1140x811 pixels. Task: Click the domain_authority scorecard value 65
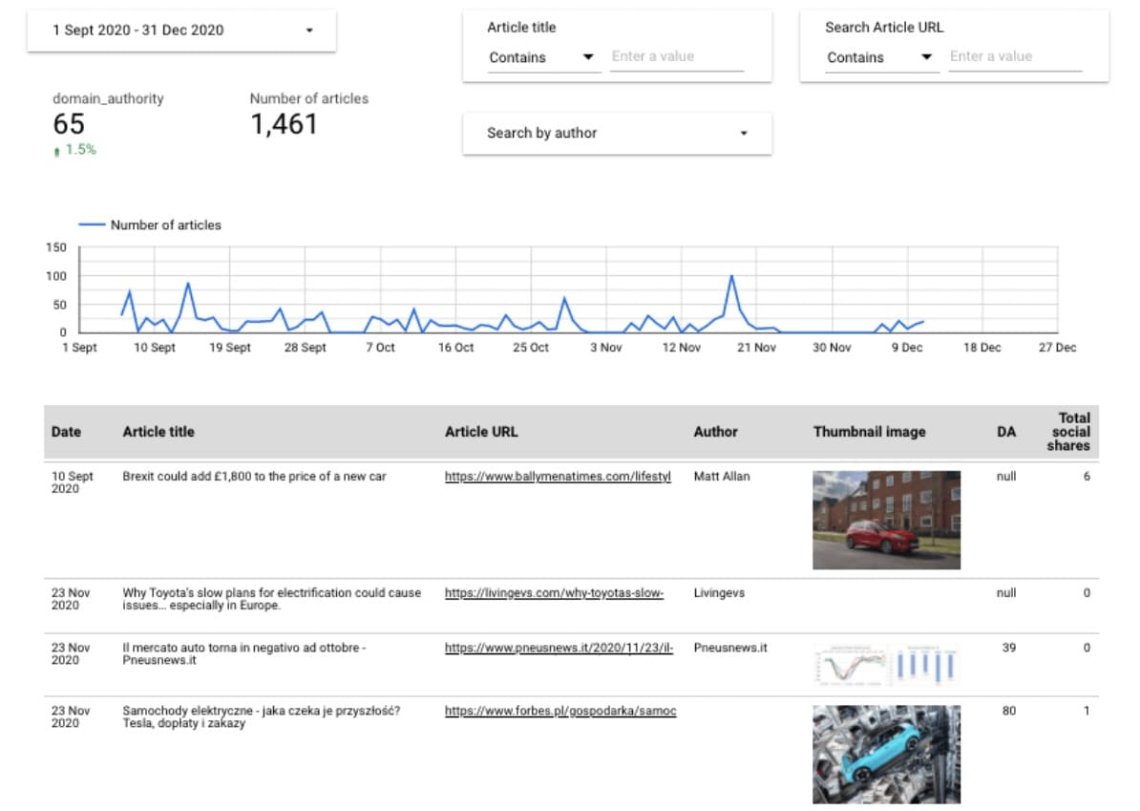[69, 124]
